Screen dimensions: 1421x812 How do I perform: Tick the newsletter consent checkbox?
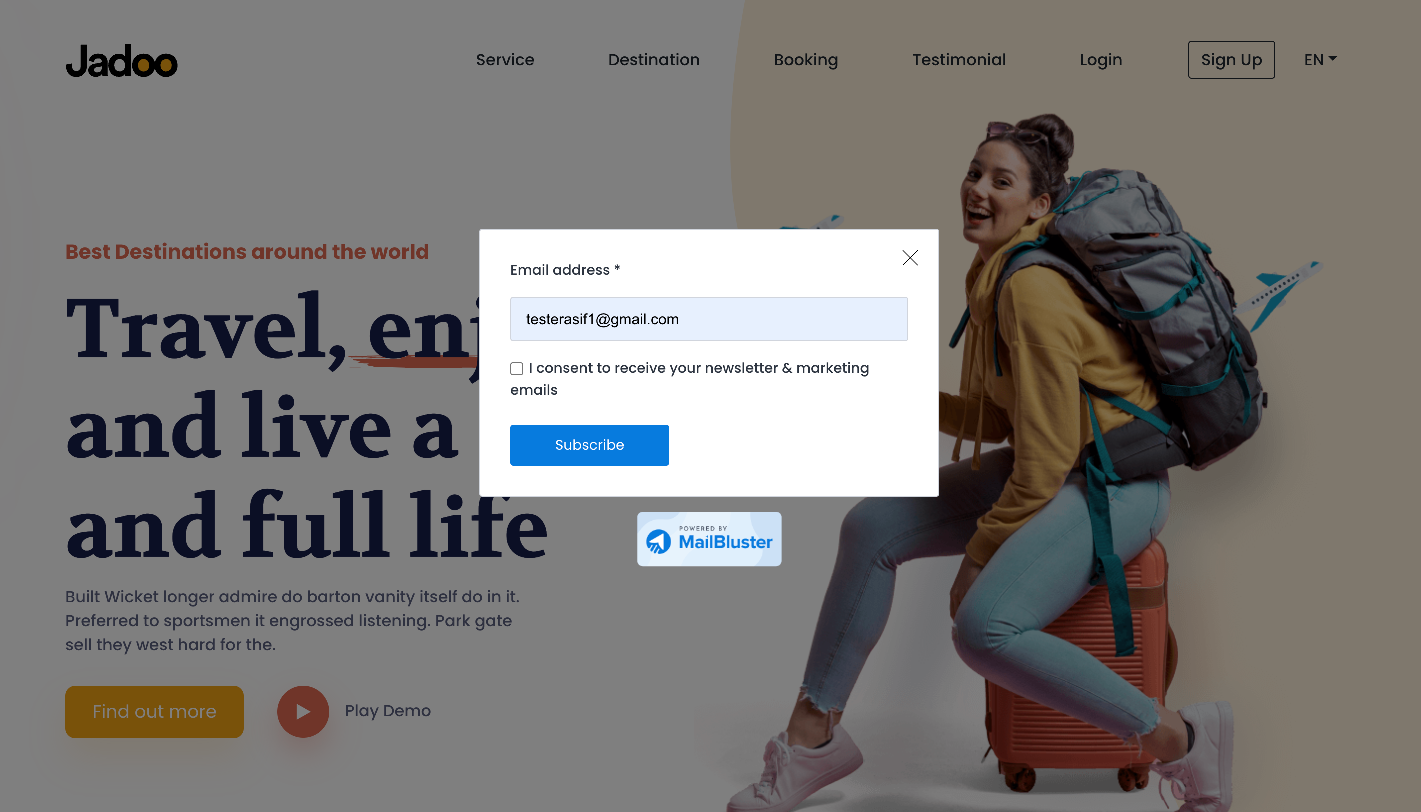coord(517,369)
